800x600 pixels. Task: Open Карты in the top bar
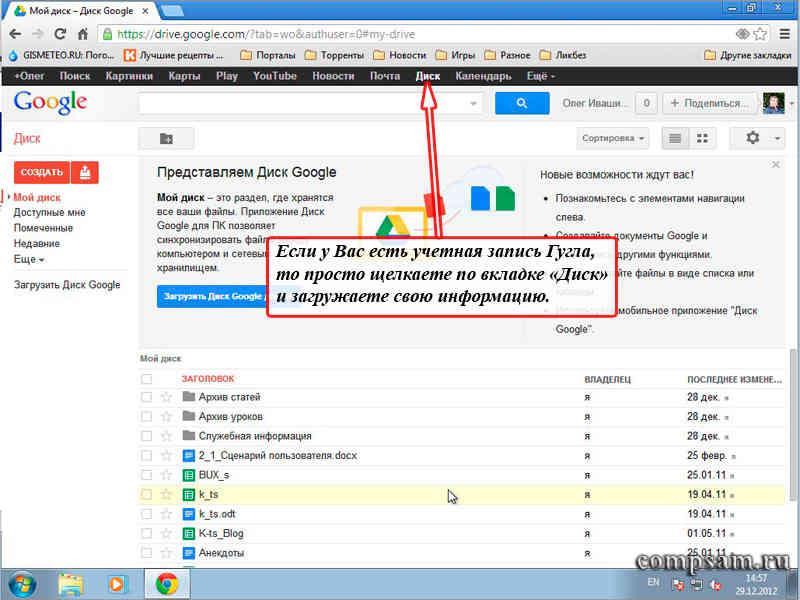(184, 76)
